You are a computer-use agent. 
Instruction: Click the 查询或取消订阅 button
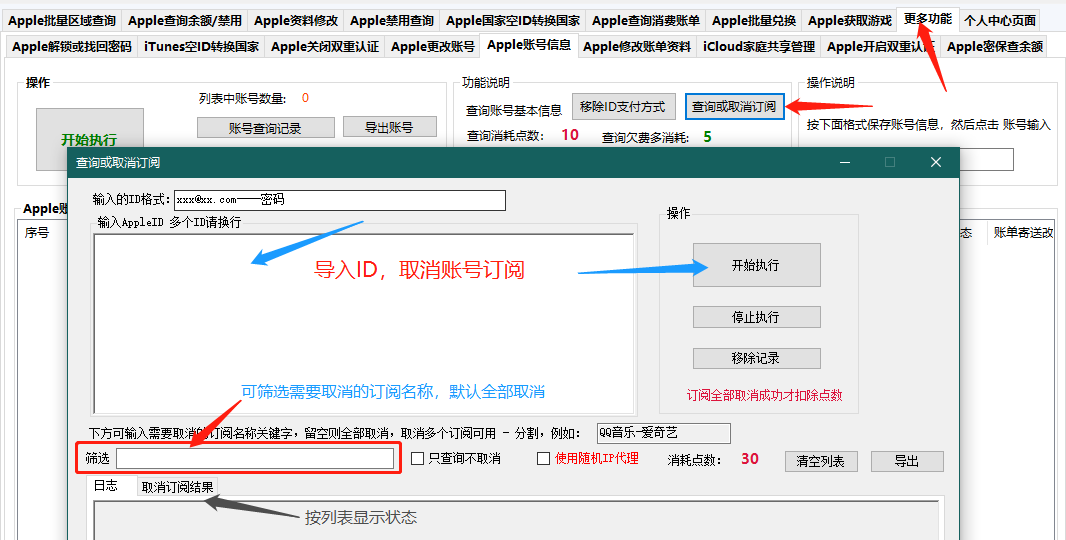[734, 107]
